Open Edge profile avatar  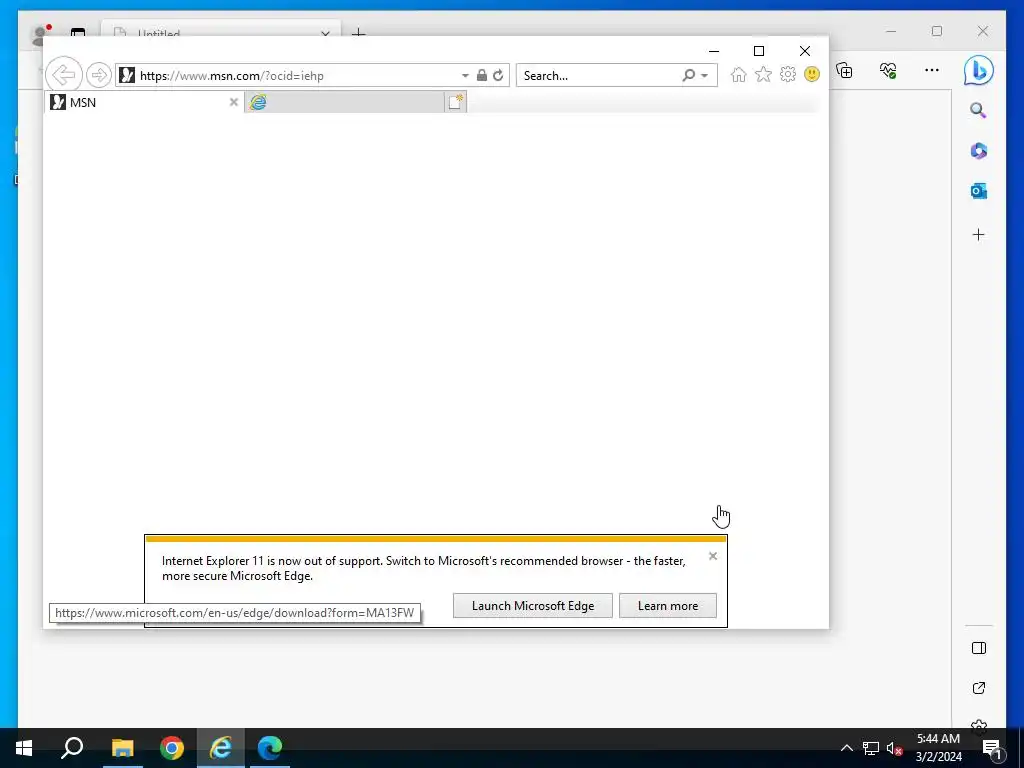tap(42, 33)
